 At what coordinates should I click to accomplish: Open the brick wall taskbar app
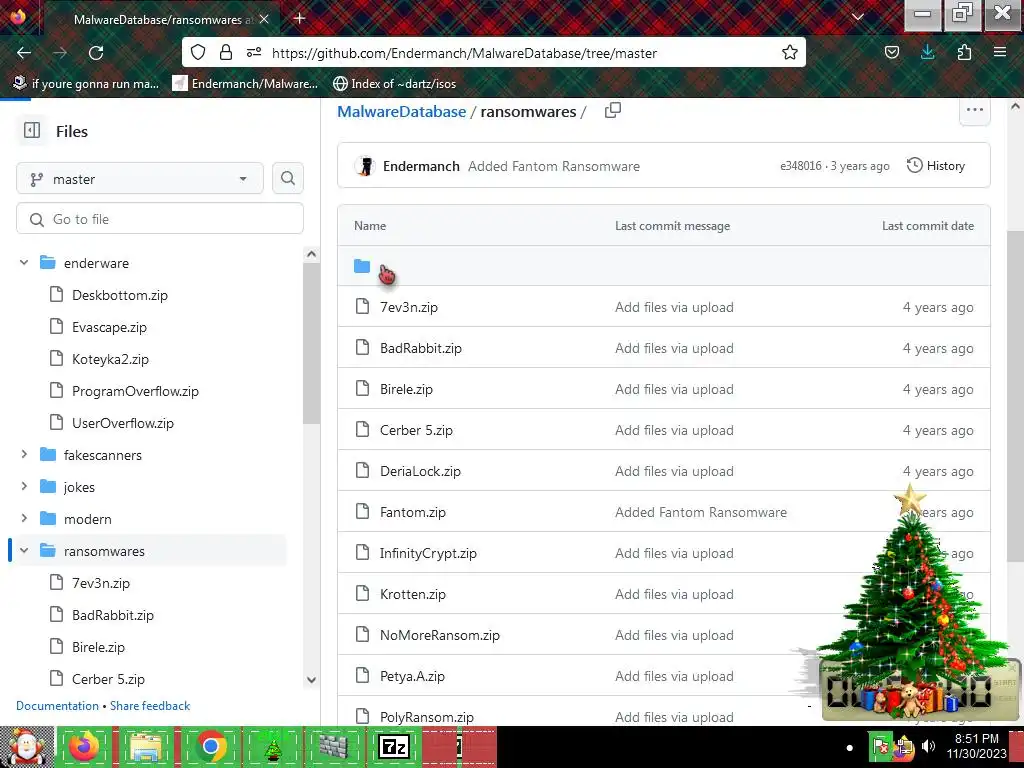tap(334, 747)
